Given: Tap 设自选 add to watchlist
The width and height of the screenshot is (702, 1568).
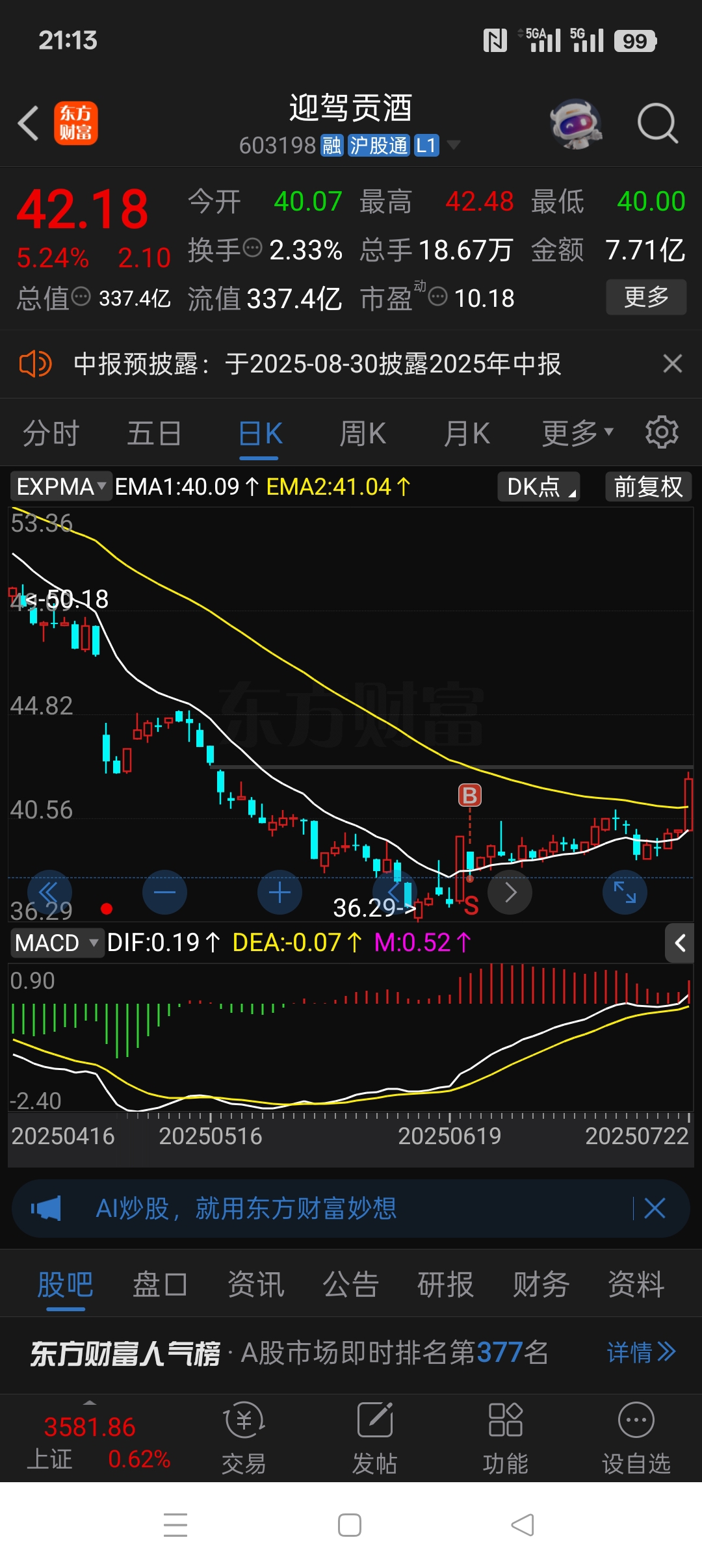Looking at the screenshot, I should [636, 1438].
